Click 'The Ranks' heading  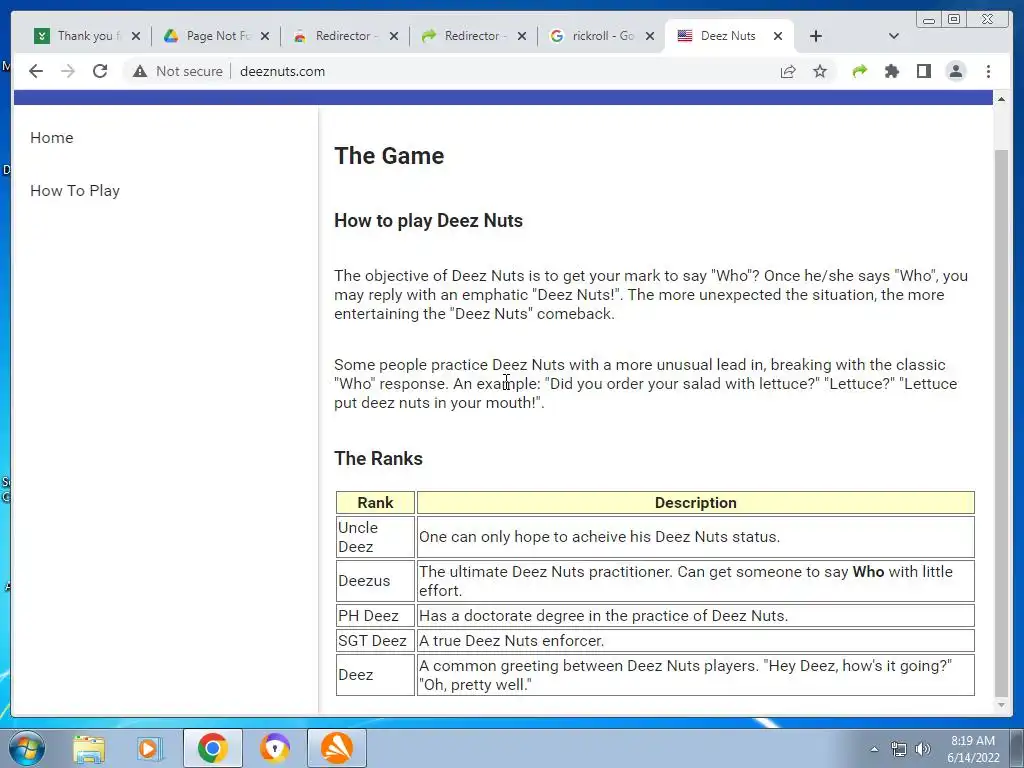tap(379, 458)
